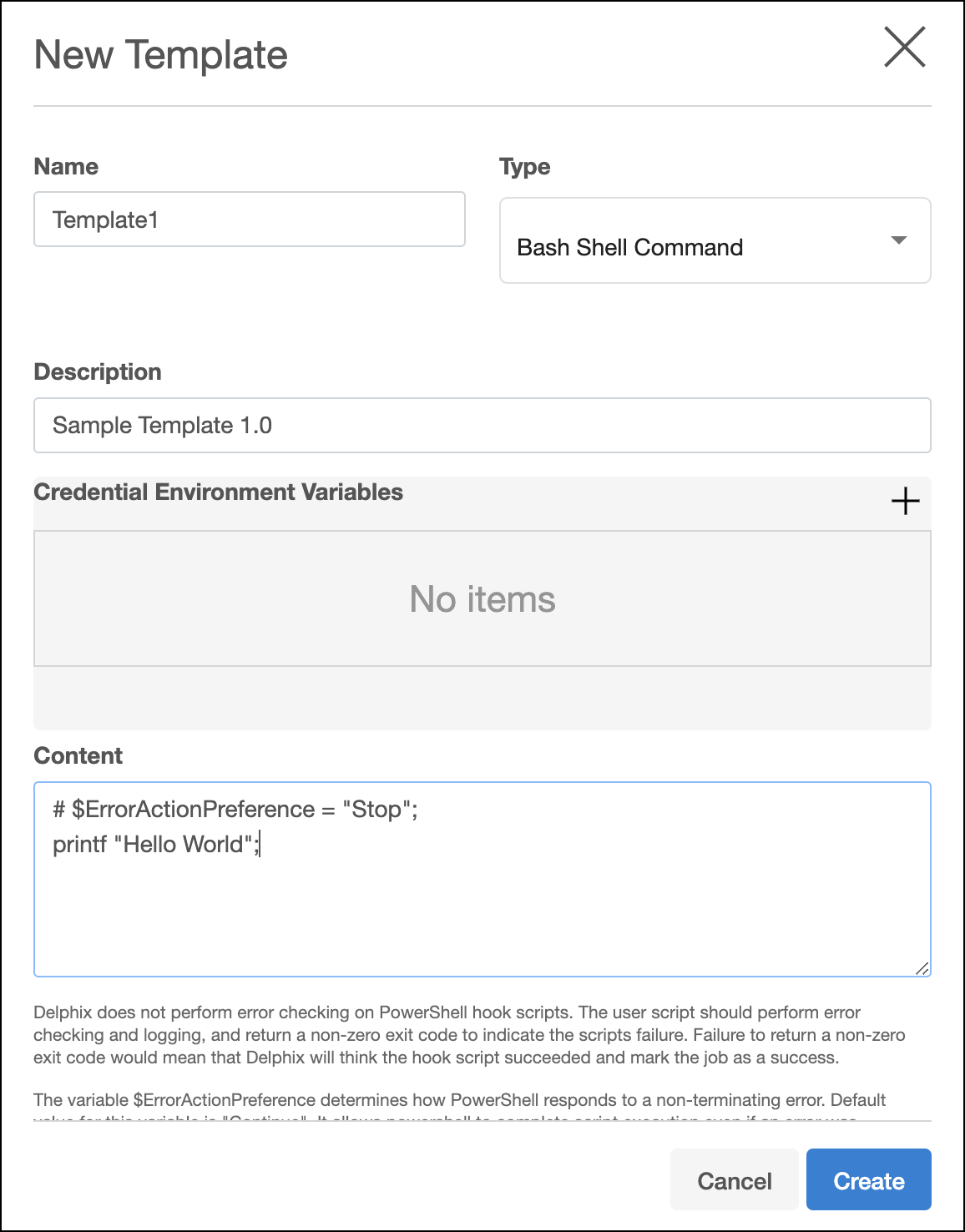The height and width of the screenshot is (1232, 965).
Task: Click the New Template dialog title
Action: coord(160,55)
